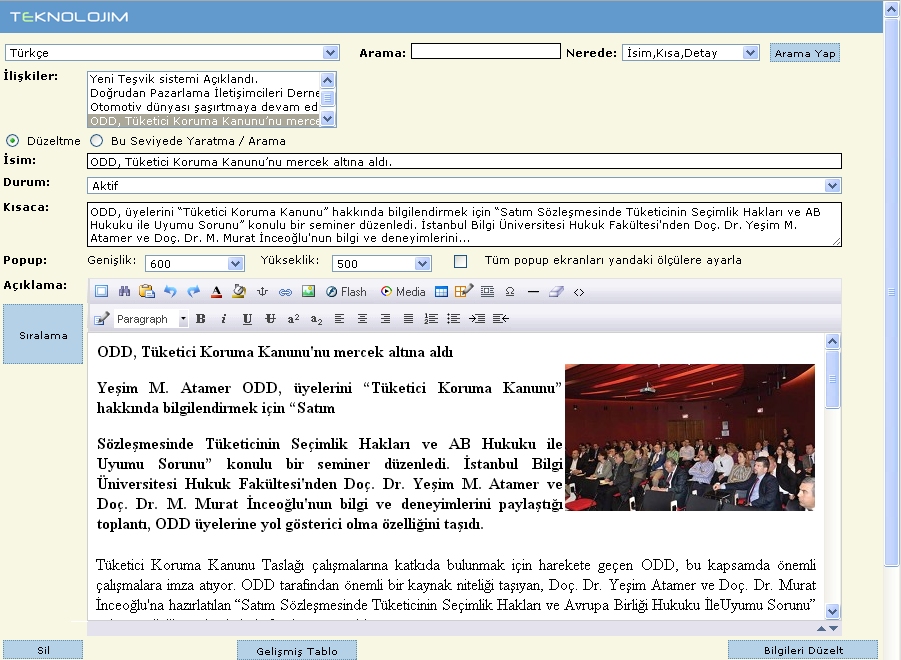Click the İlişkiler list scroll-down arrow
Image resolution: width=901 pixels, height=660 pixels.
coord(328,119)
